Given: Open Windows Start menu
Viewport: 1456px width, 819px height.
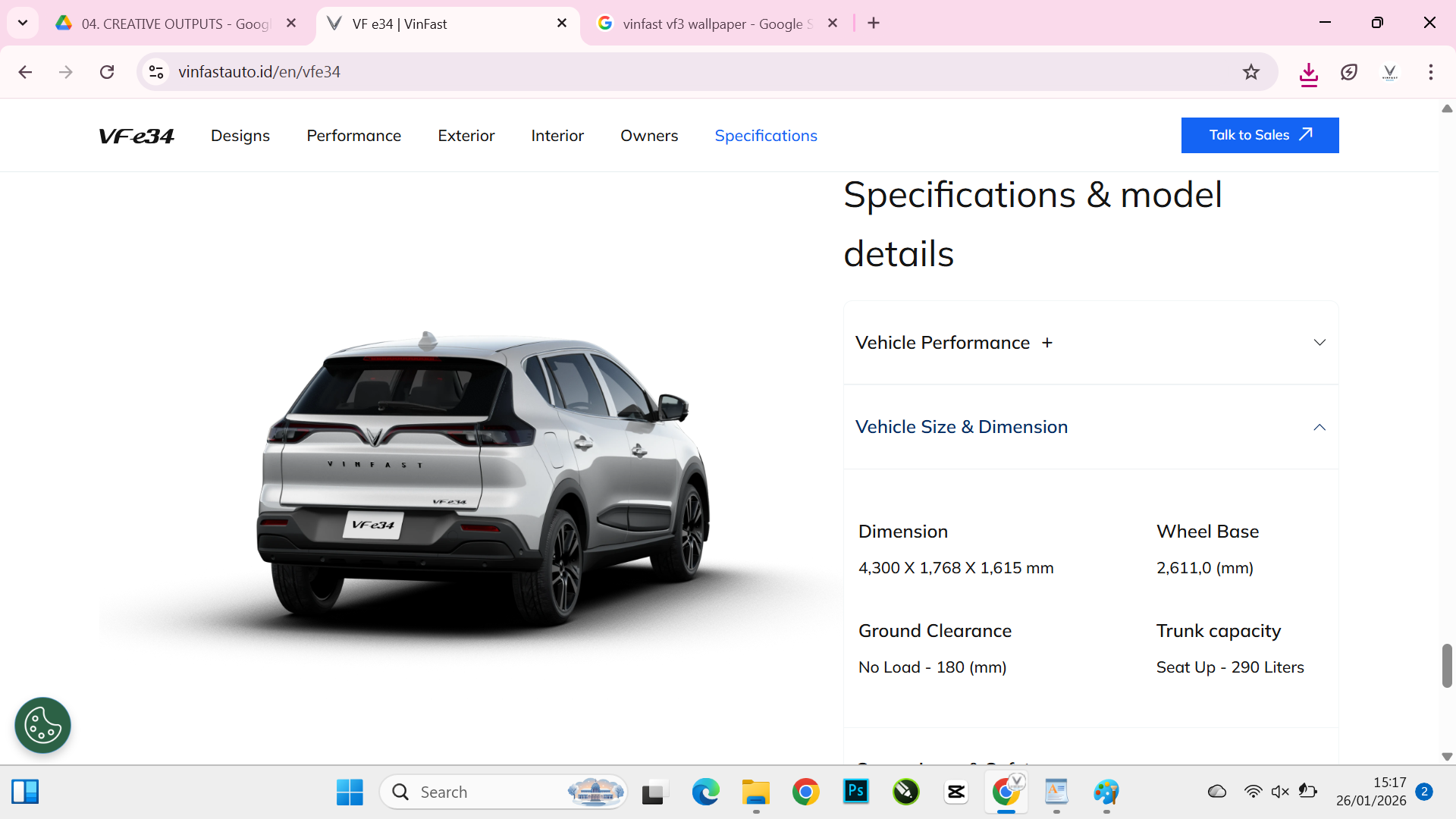Looking at the screenshot, I should click(350, 792).
